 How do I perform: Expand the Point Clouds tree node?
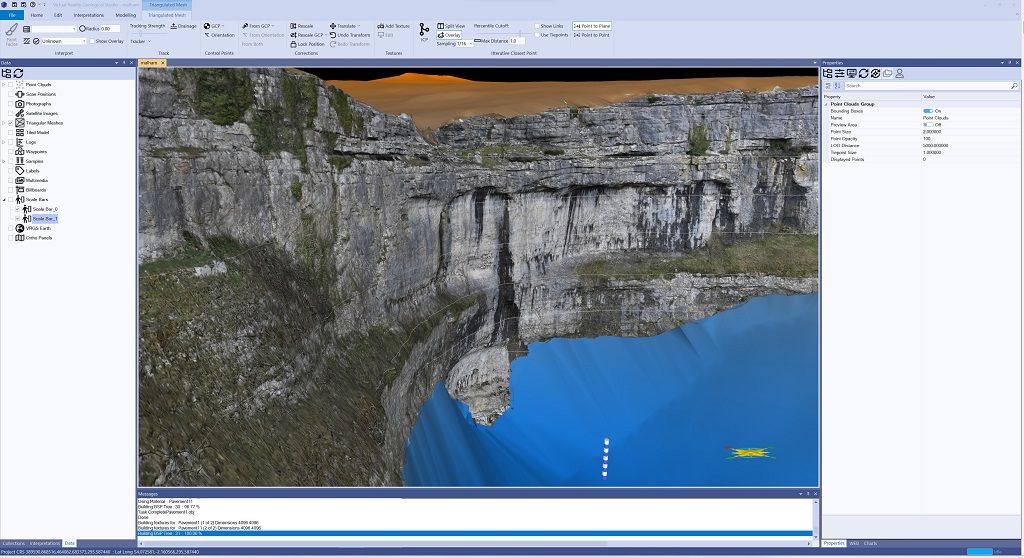click(x=3, y=84)
